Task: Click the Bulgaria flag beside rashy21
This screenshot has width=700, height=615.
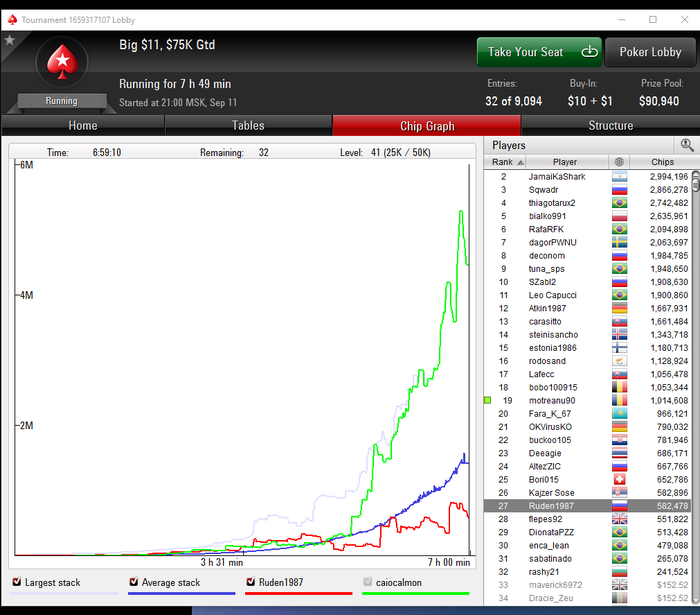Action: click(x=619, y=572)
